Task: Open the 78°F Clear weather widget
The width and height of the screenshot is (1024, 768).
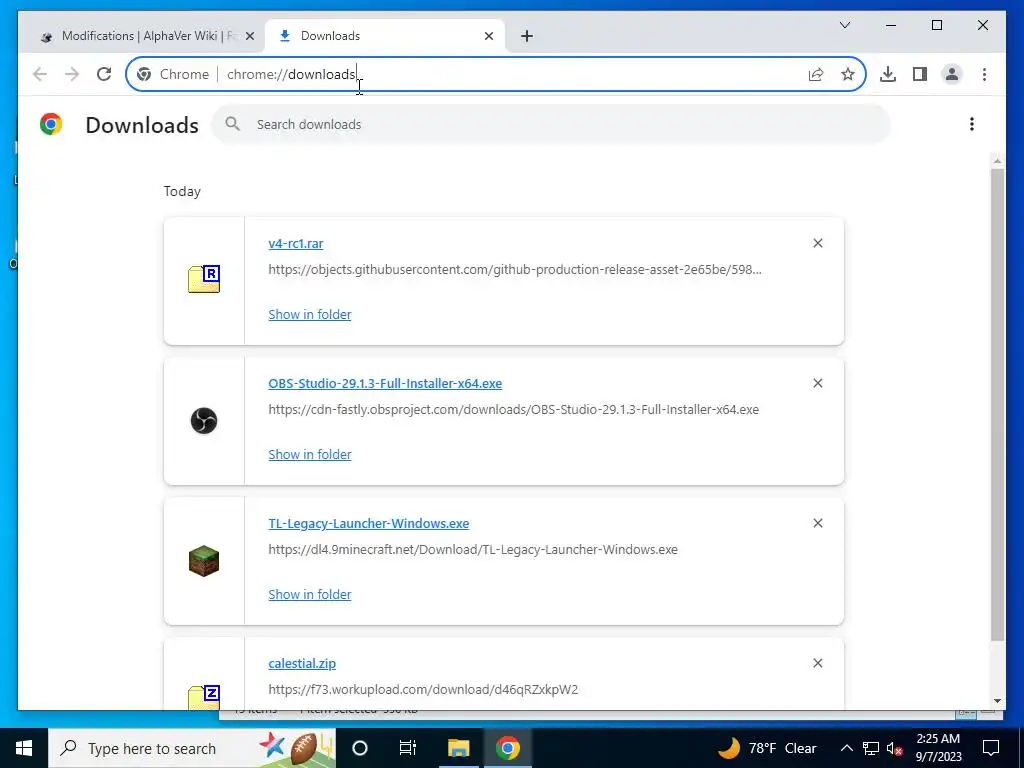Action: coord(767,748)
